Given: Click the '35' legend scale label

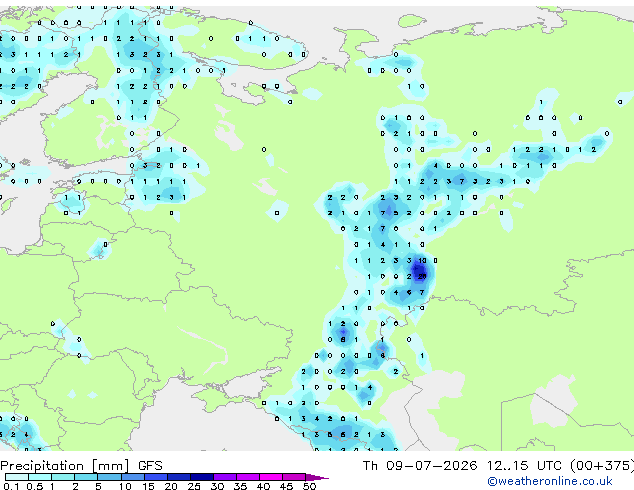Looking at the screenshot, I should [240, 486].
